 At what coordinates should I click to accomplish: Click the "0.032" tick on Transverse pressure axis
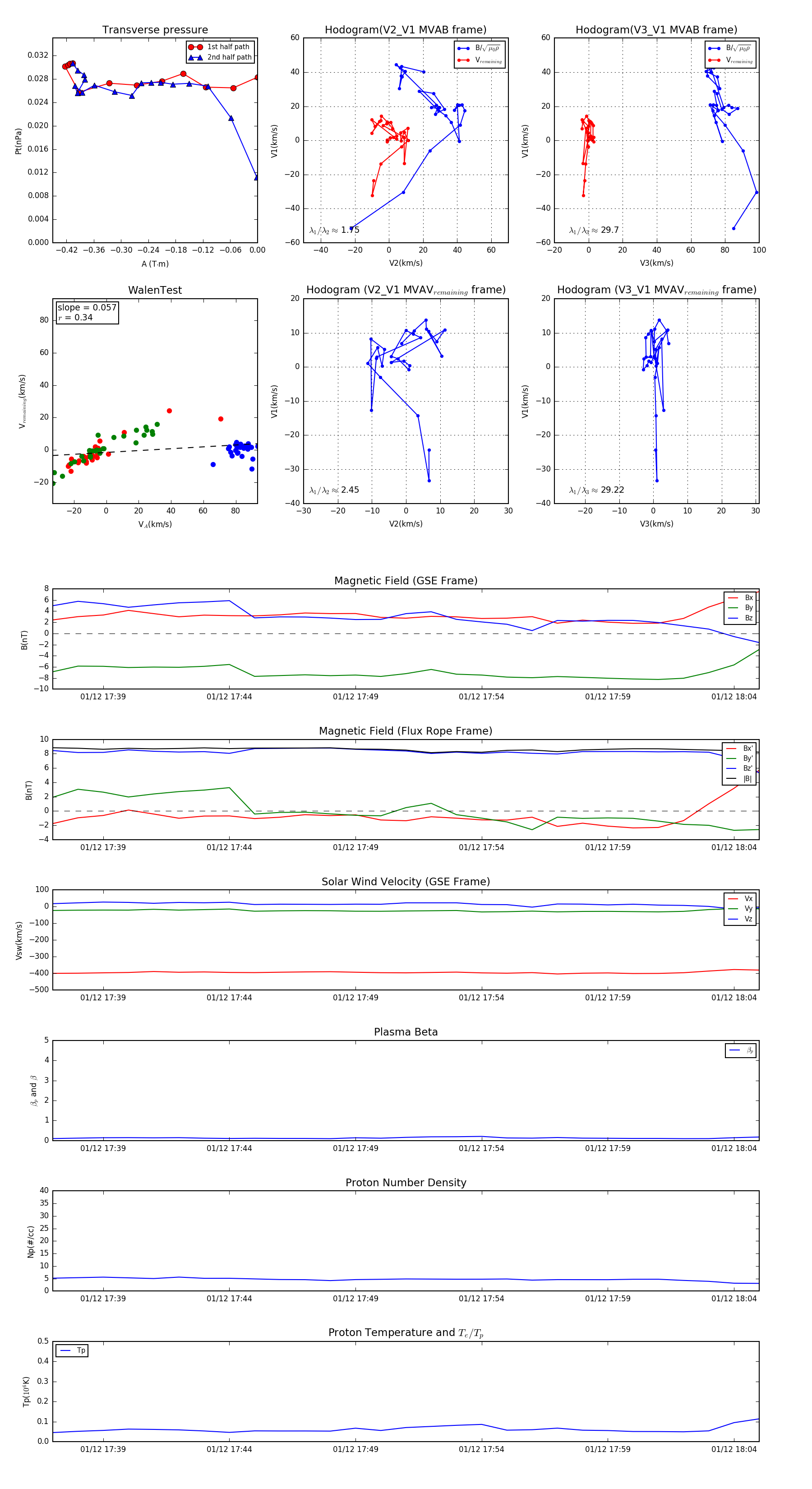click(38, 55)
